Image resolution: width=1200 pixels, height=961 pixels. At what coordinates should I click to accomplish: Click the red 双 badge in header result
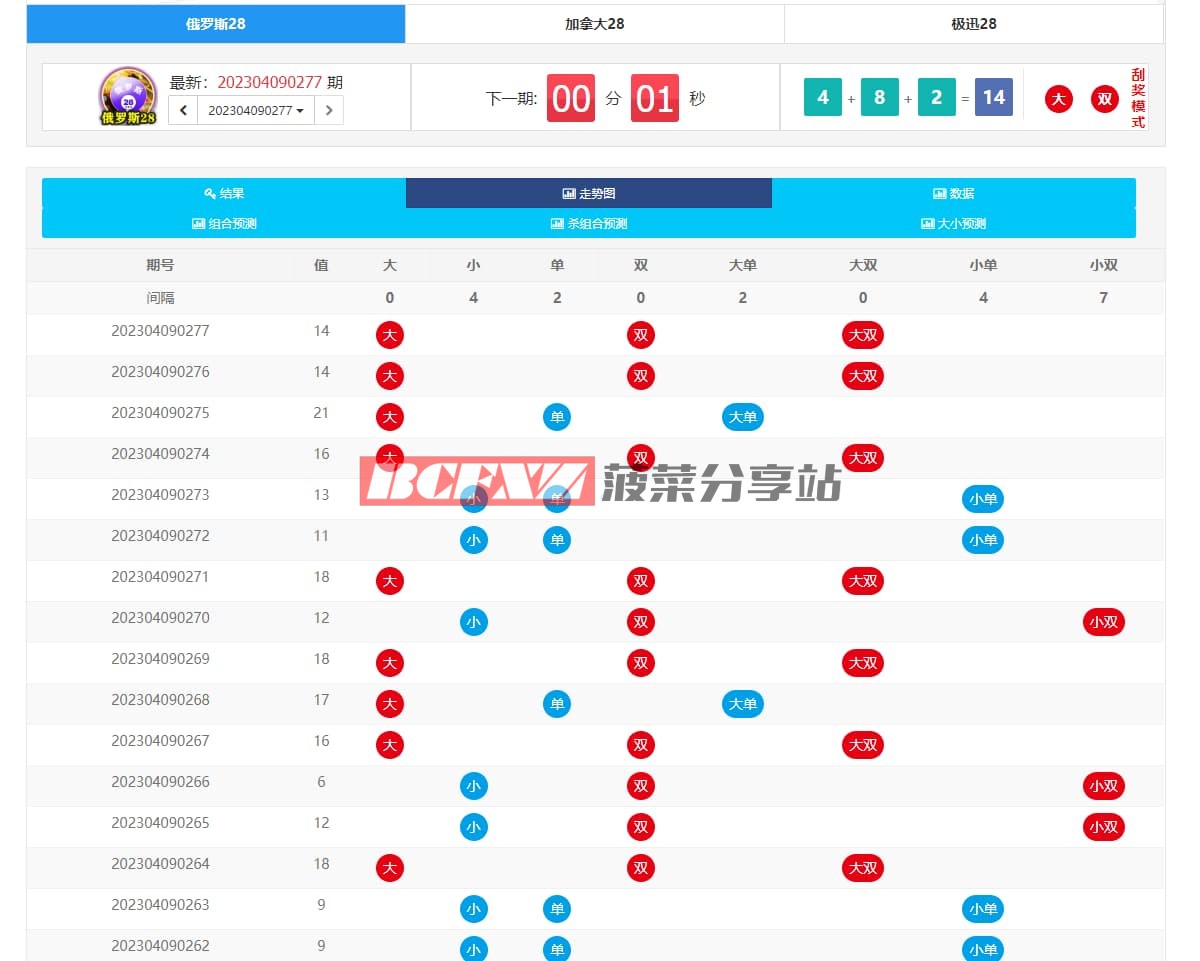click(x=1104, y=98)
